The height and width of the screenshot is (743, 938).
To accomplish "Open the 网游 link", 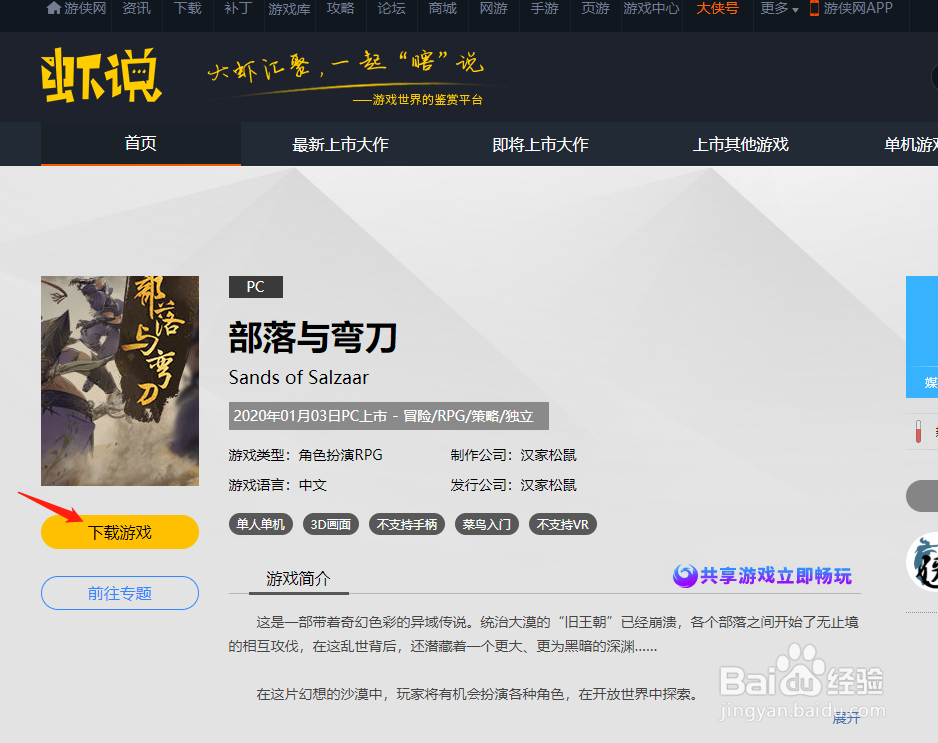I will [x=494, y=8].
